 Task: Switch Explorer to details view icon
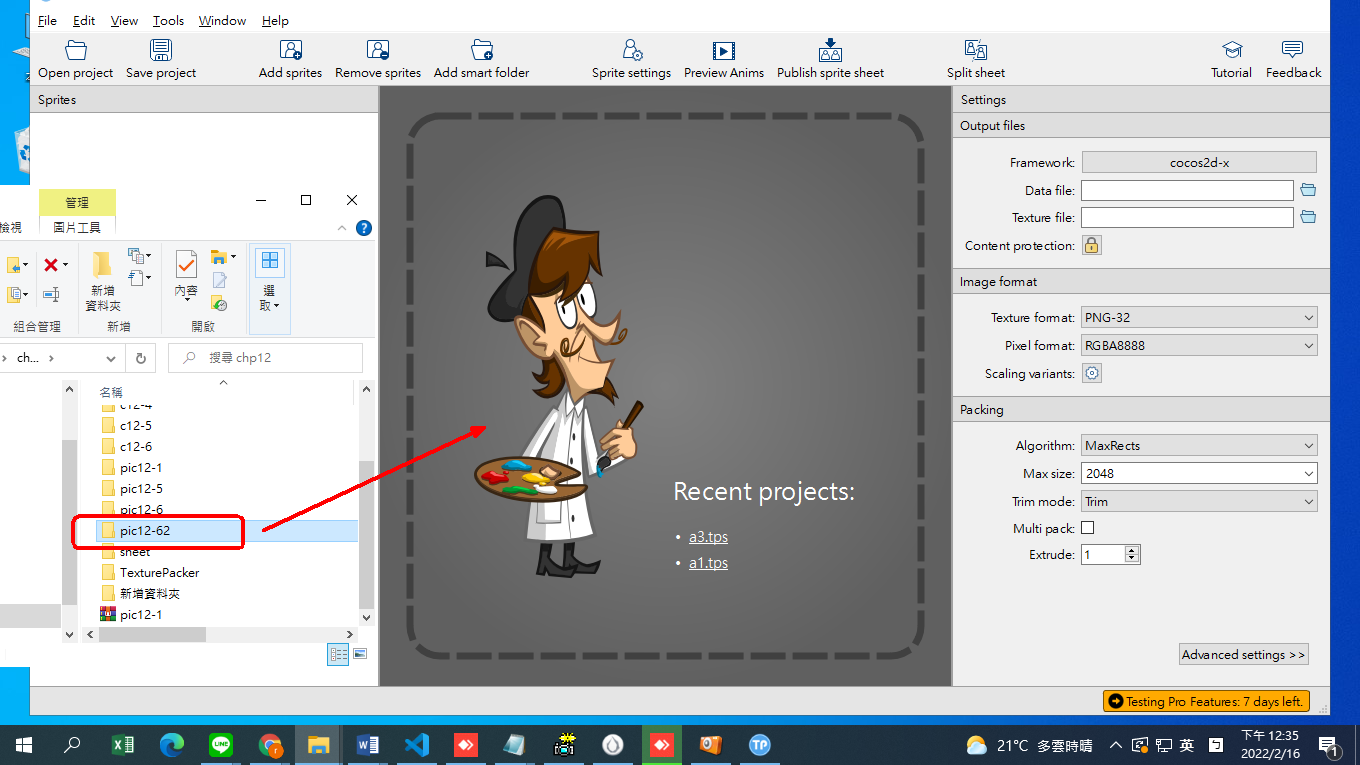click(338, 654)
